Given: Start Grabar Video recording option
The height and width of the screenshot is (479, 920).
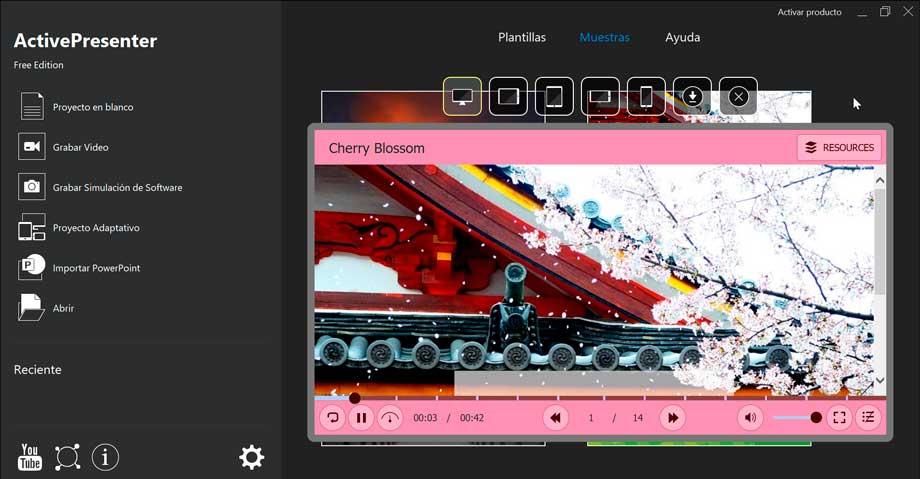Looking at the screenshot, I should coord(65,147).
